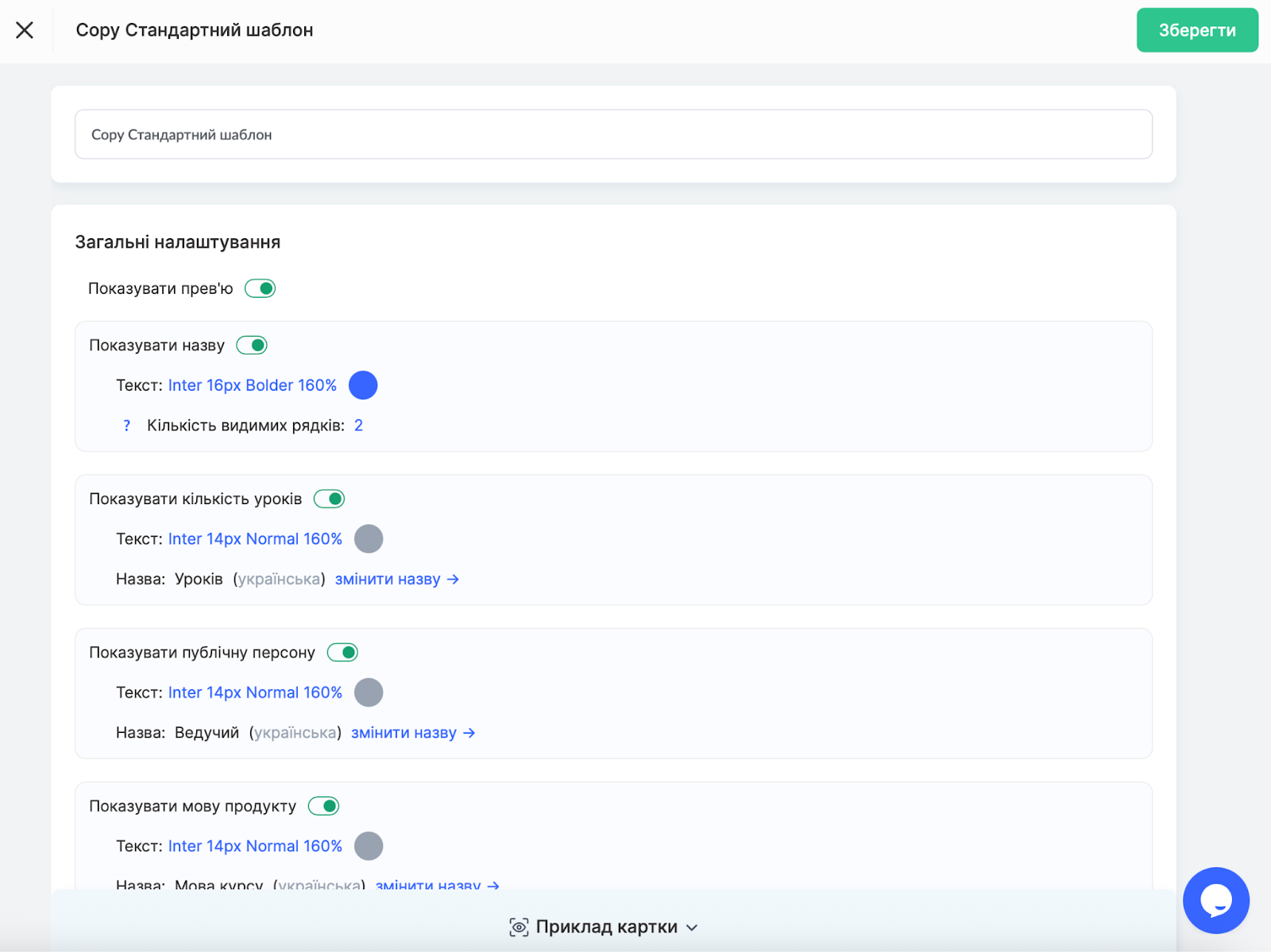Open the chat support bubble

pos(1215,900)
